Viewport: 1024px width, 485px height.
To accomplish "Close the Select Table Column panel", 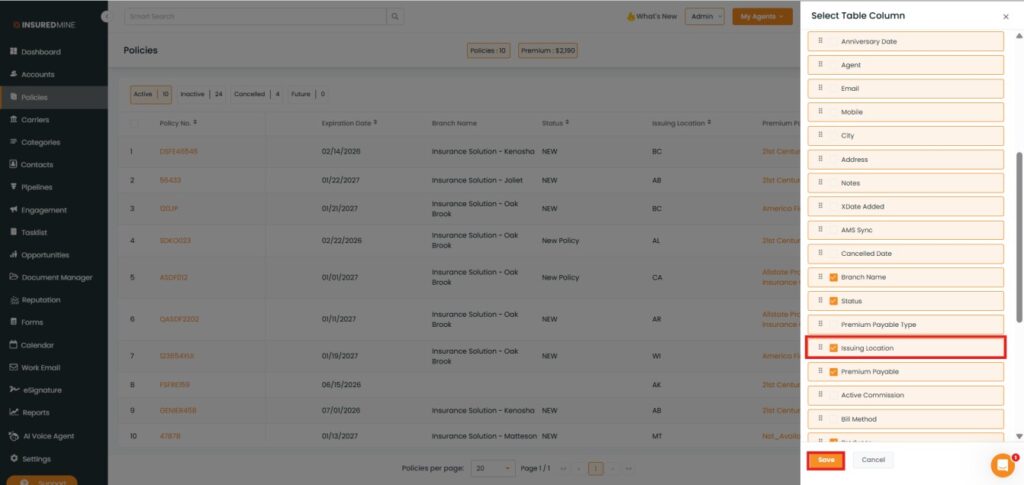I will pyautogui.click(x=1006, y=17).
